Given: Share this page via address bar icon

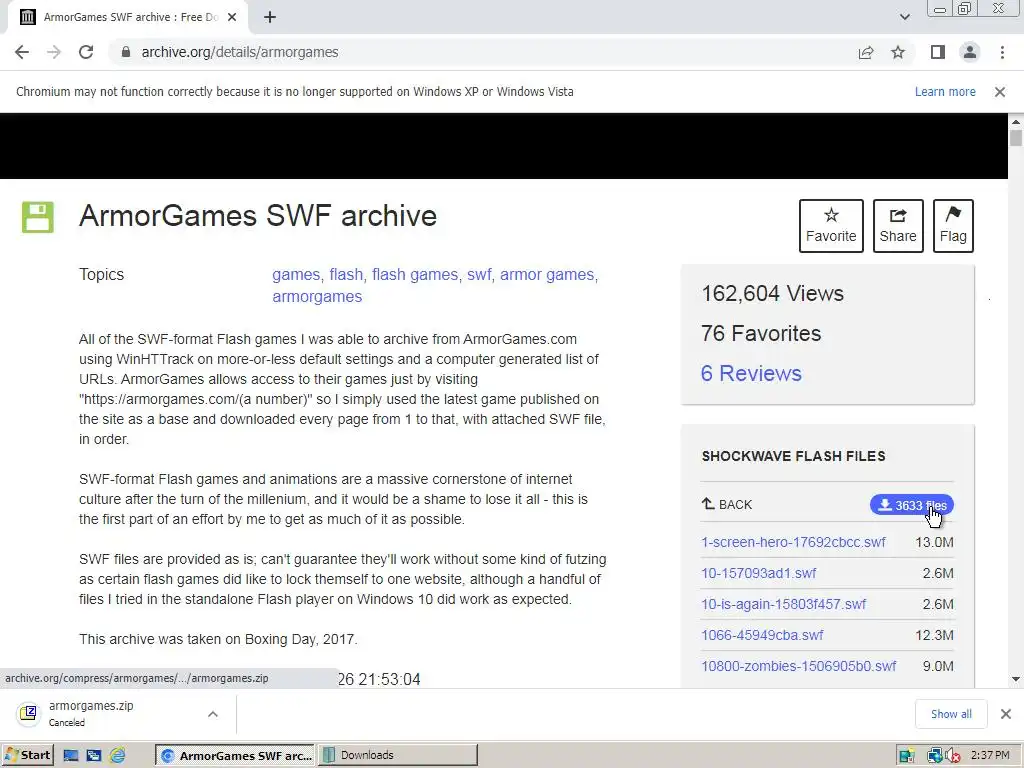Looking at the screenshot, I should point(866,52).
